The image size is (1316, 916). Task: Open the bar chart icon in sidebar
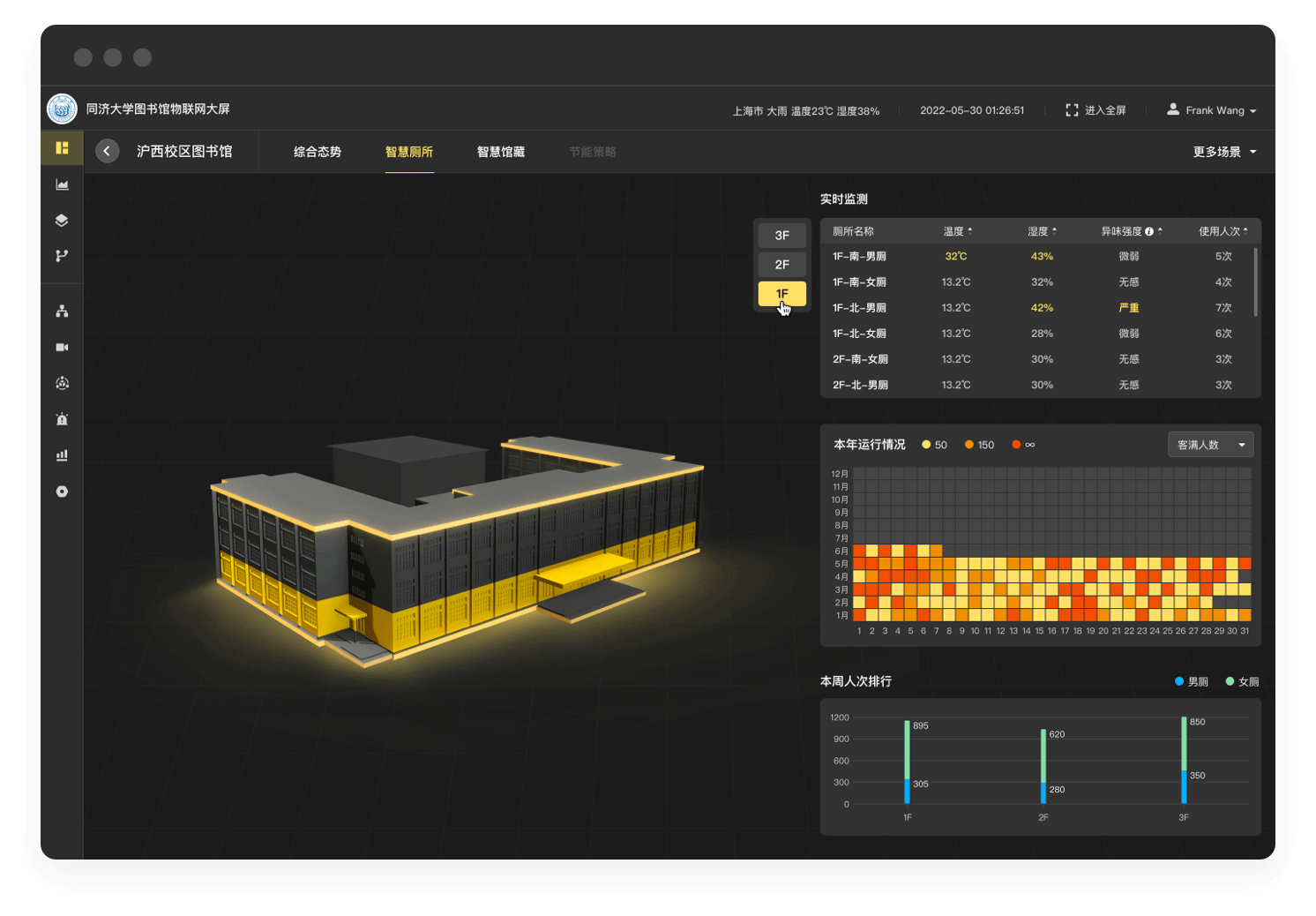(x=62, y=455)
